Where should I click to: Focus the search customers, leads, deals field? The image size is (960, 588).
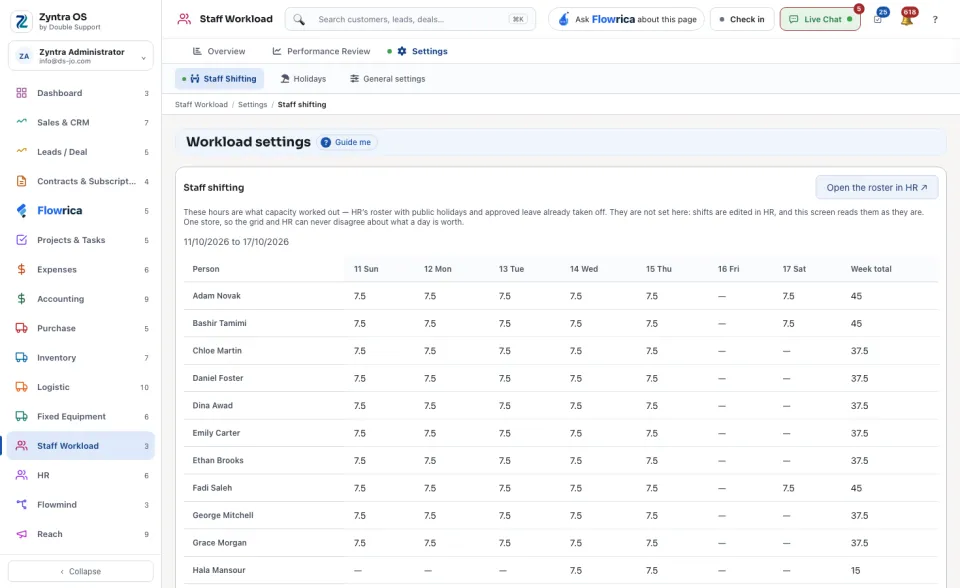[x=410, y=19]
